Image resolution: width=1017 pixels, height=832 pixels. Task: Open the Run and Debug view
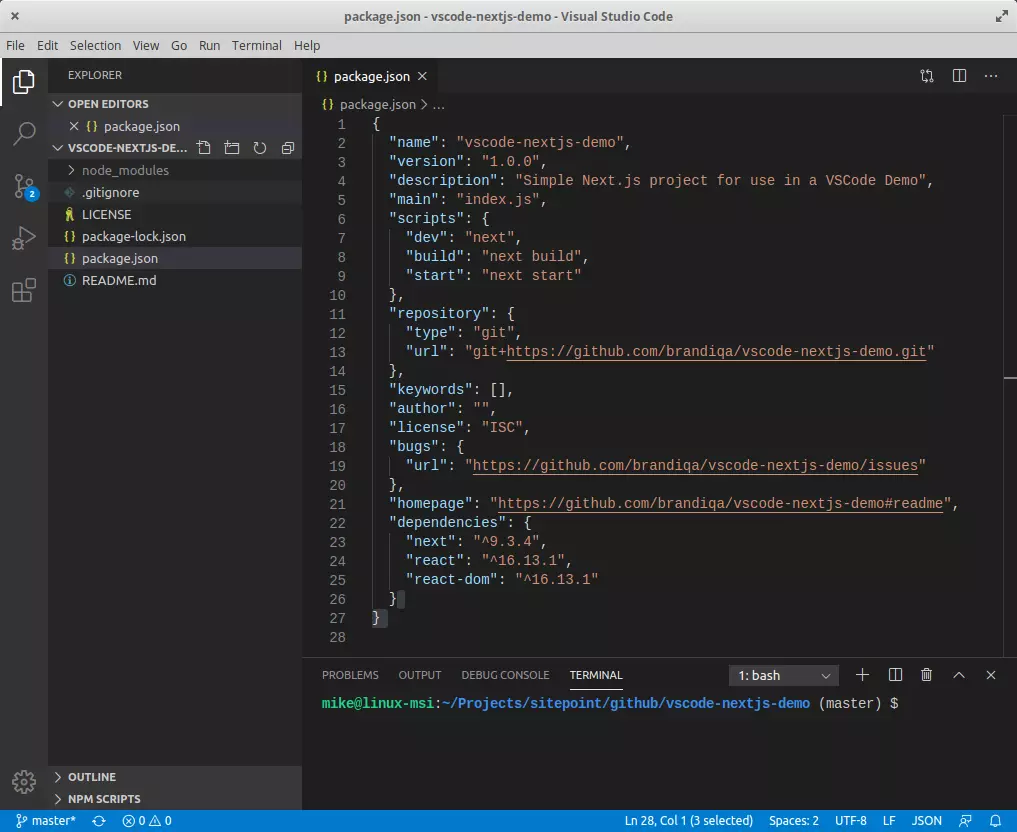[x=23, y=238]
